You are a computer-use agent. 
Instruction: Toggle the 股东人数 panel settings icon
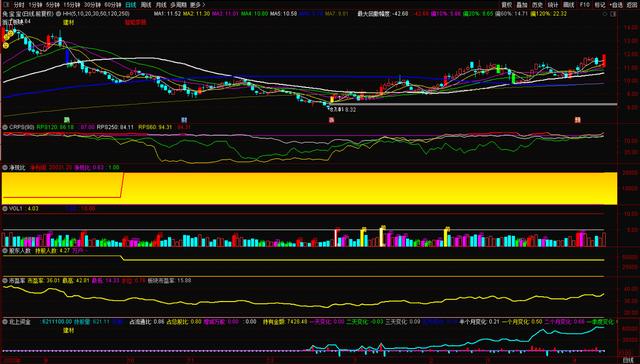5,251
